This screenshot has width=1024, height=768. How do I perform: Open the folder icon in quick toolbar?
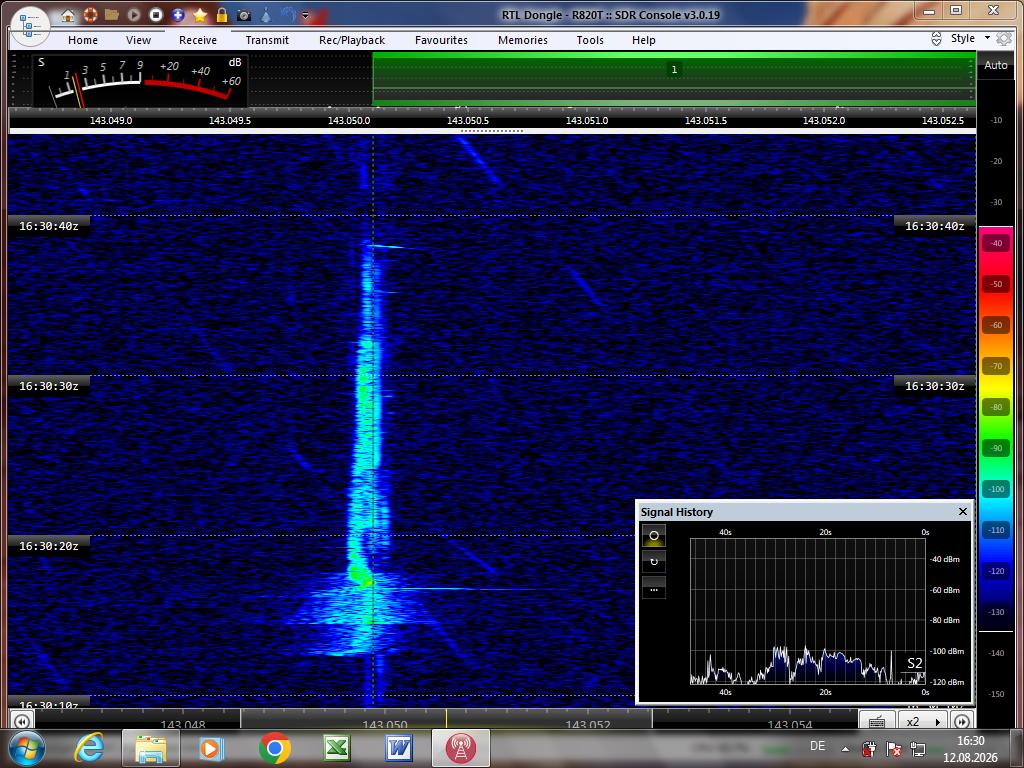(x=112, y=14)
